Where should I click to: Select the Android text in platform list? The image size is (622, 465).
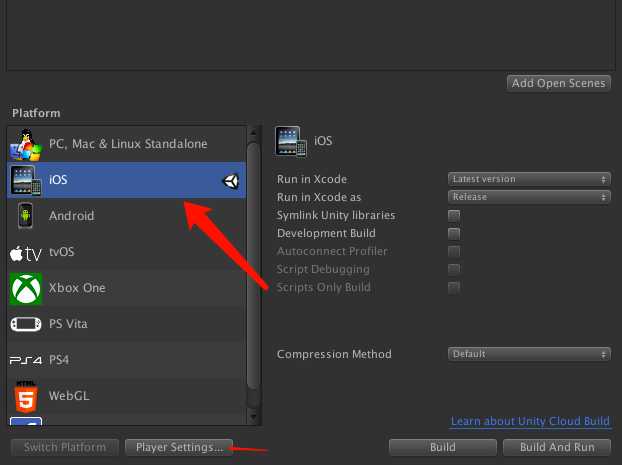coord(71,216)
